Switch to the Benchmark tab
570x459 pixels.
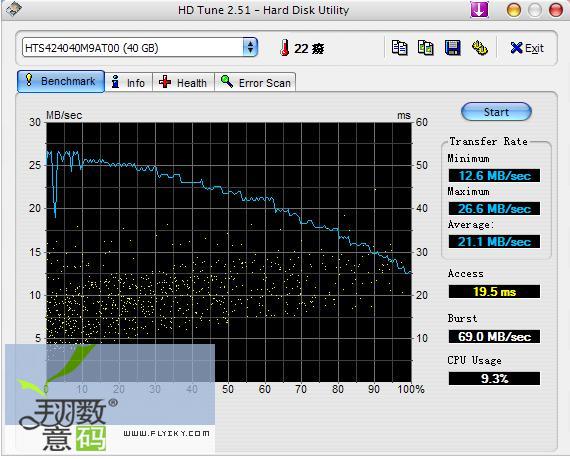point(61,81)
